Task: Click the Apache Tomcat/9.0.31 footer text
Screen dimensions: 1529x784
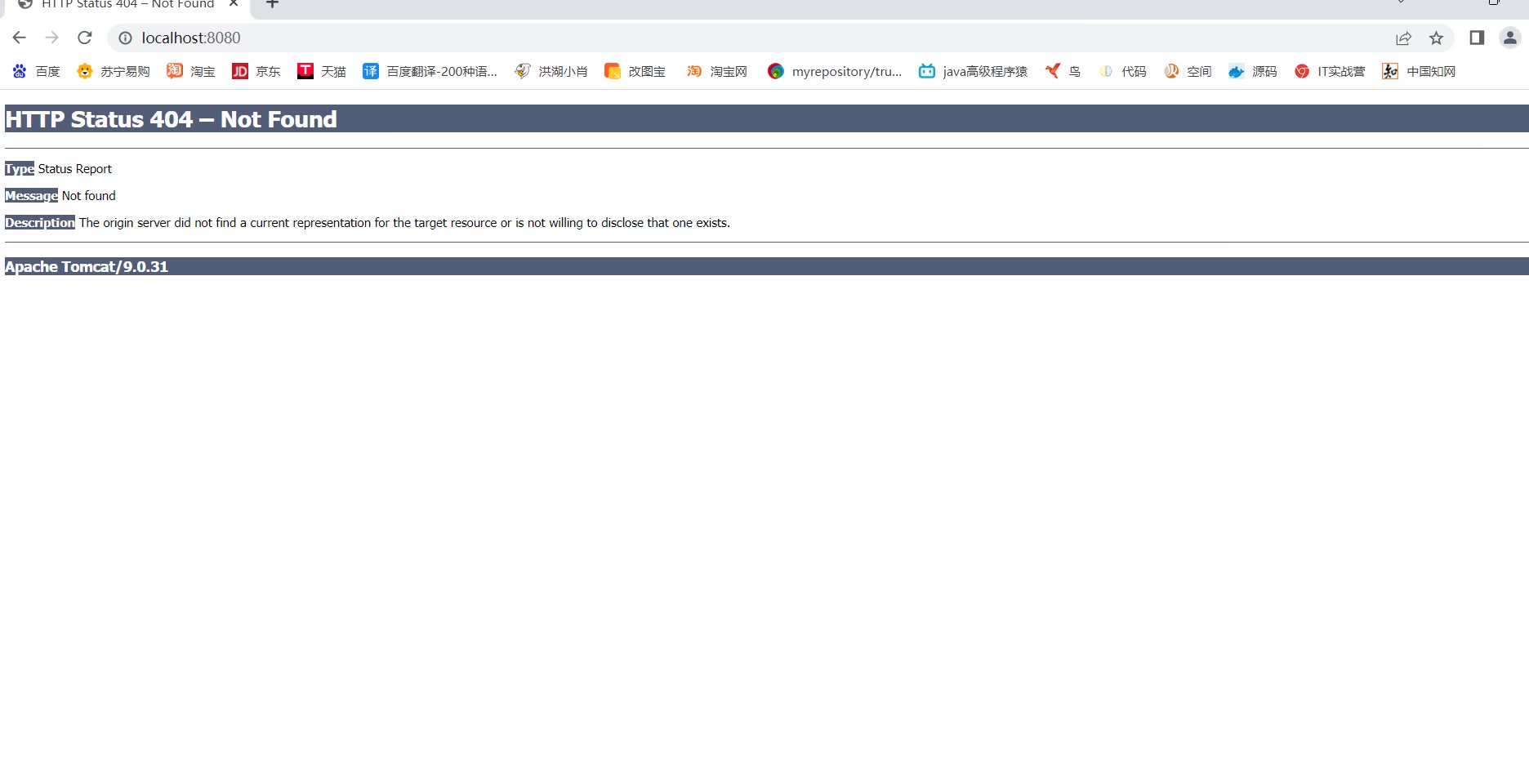Action: 87,267
